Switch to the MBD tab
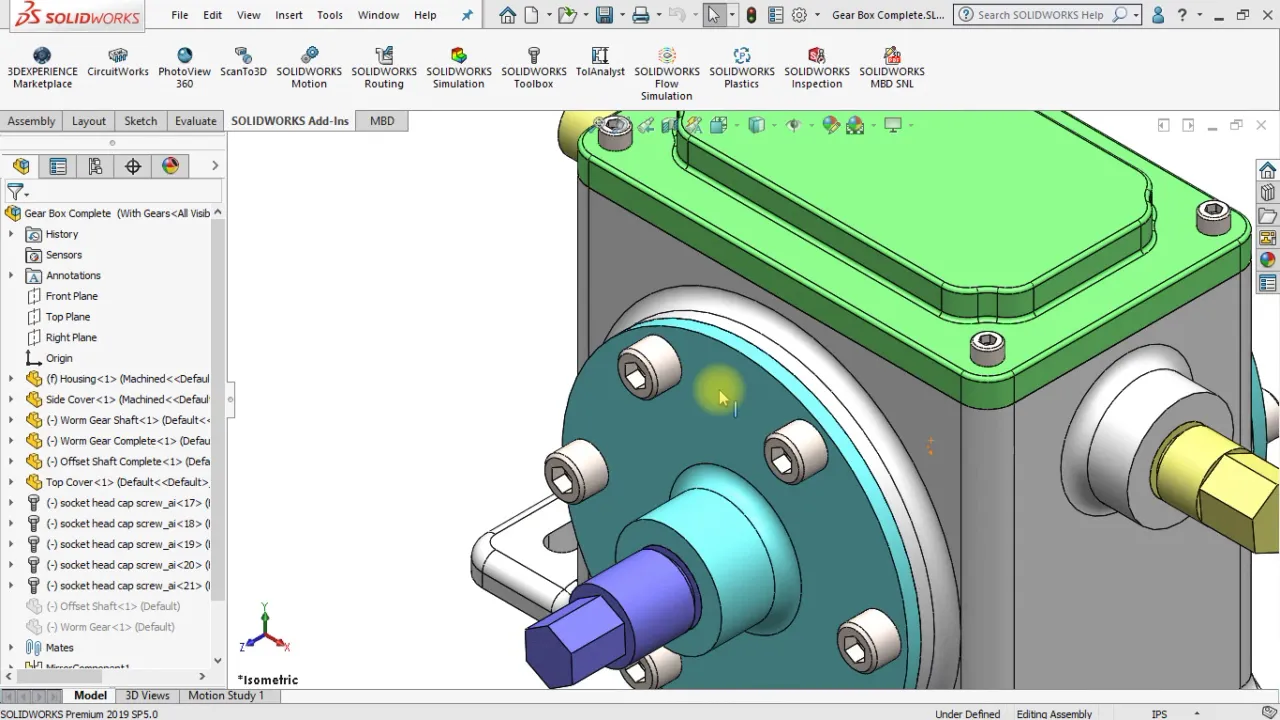This screenshot has width=1280, height=720. pyautogui.click(x=382, y=121)
